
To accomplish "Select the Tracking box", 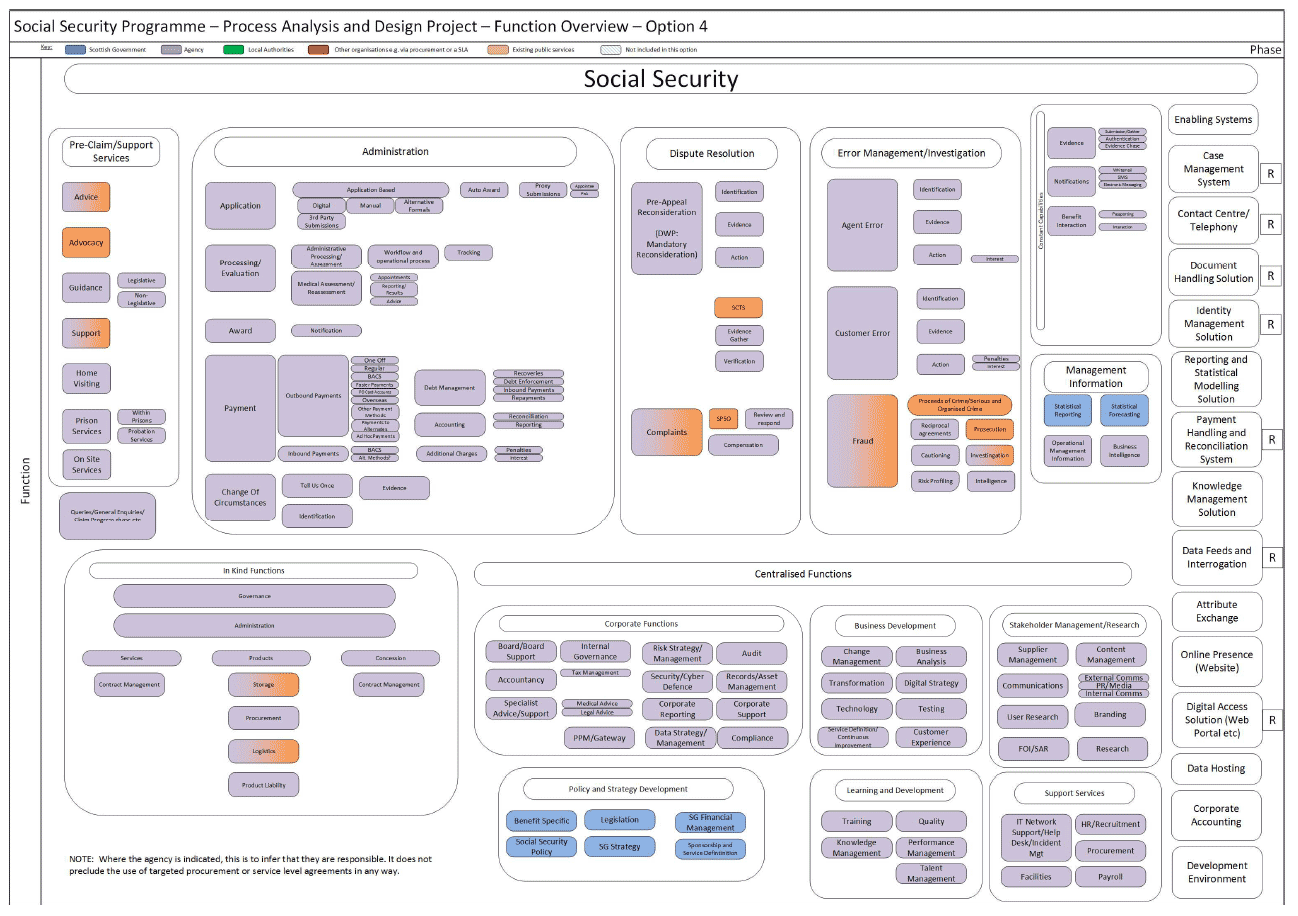I will pyautogui.click(x=468, y=253).
